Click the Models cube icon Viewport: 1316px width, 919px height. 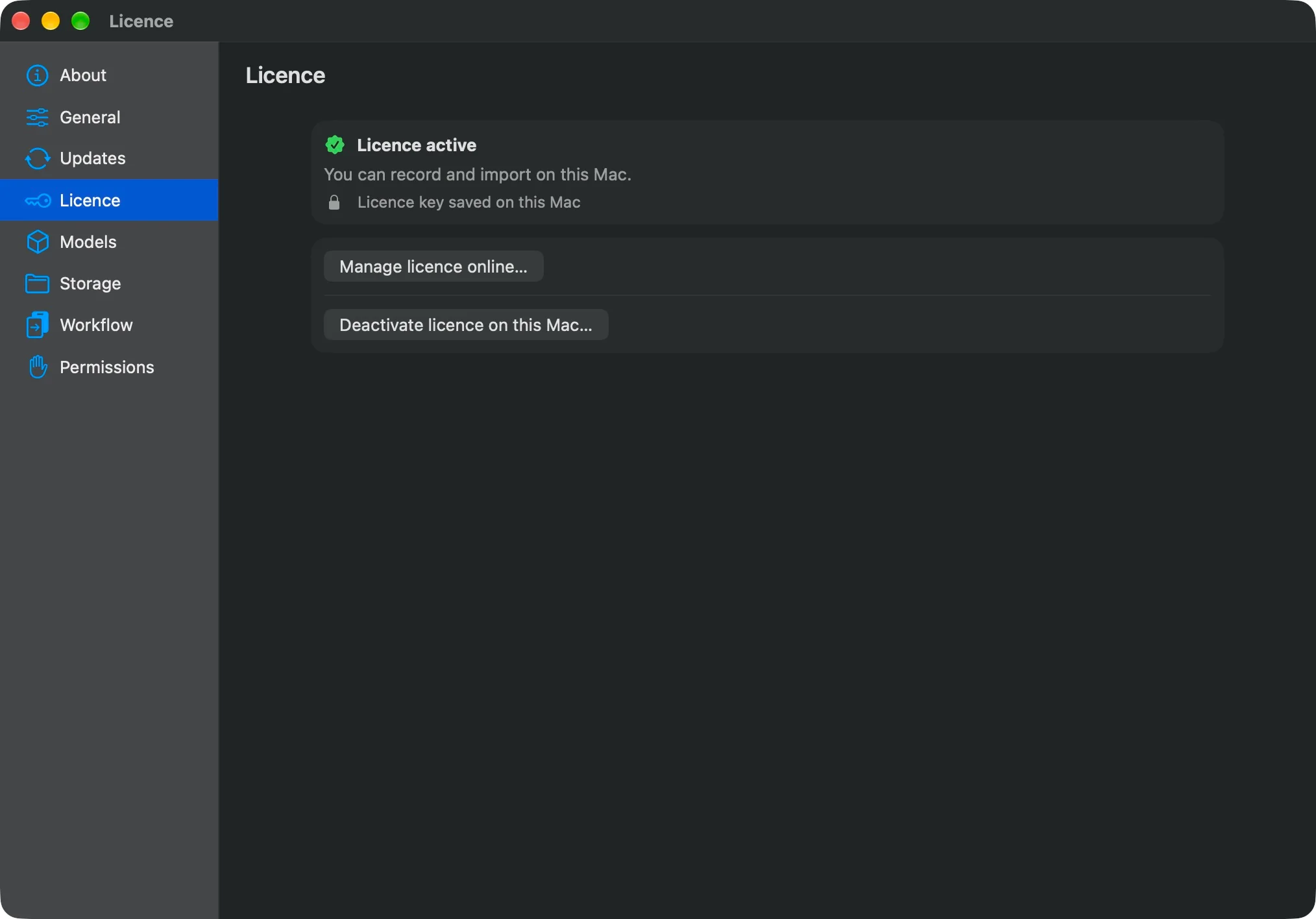[37, 242]
